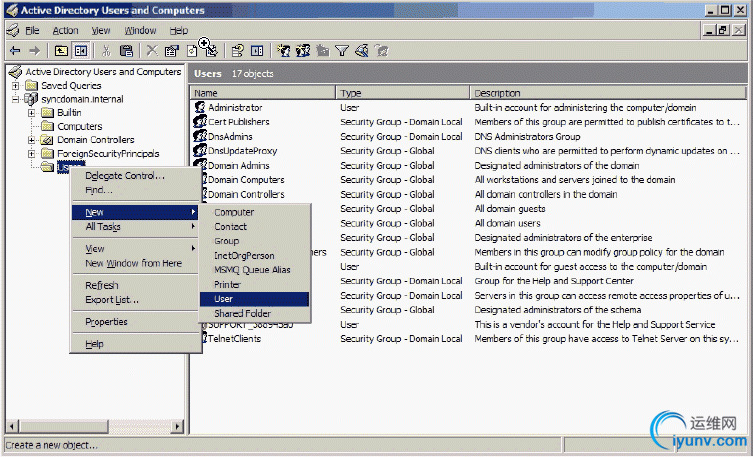Click the Properties toolbar icon
The height and width of the screenshot is (457, 753).
click(171, 50)
